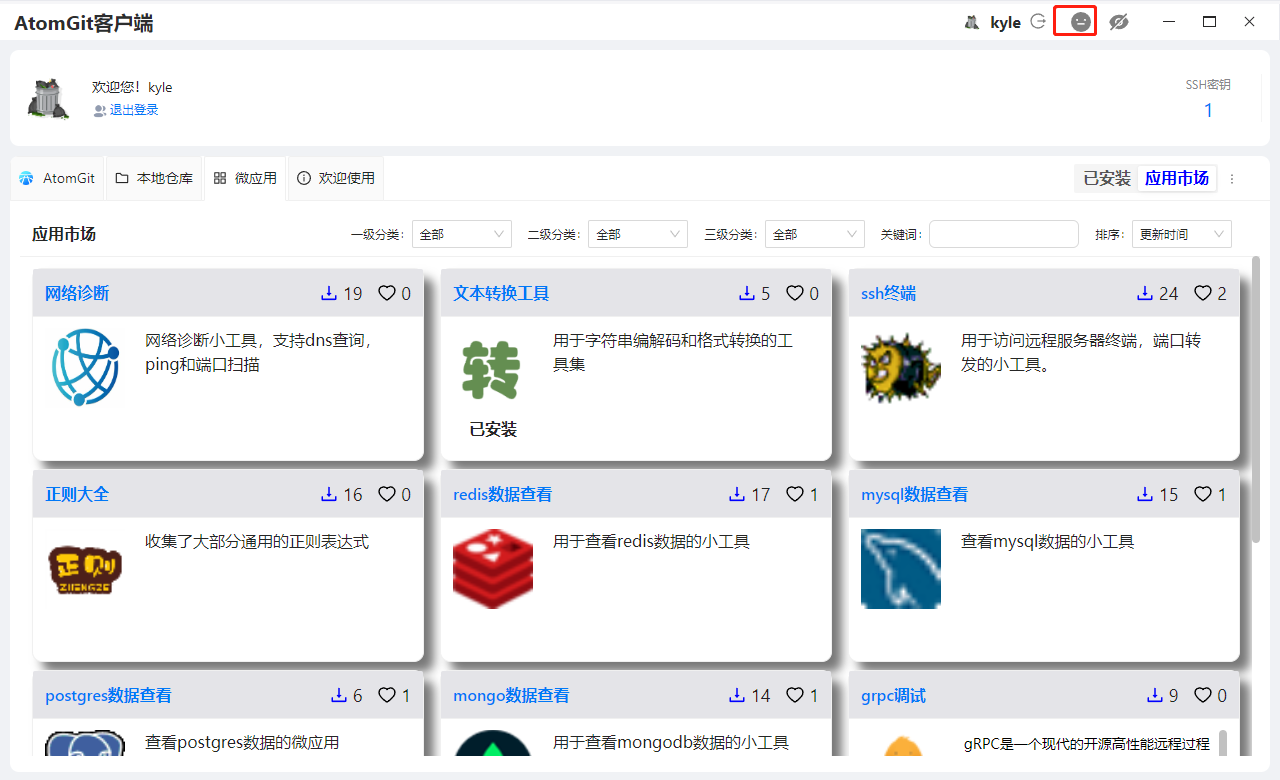Open the 正则大全 title link
1280x780 pixels.
(x=77, y=494)
